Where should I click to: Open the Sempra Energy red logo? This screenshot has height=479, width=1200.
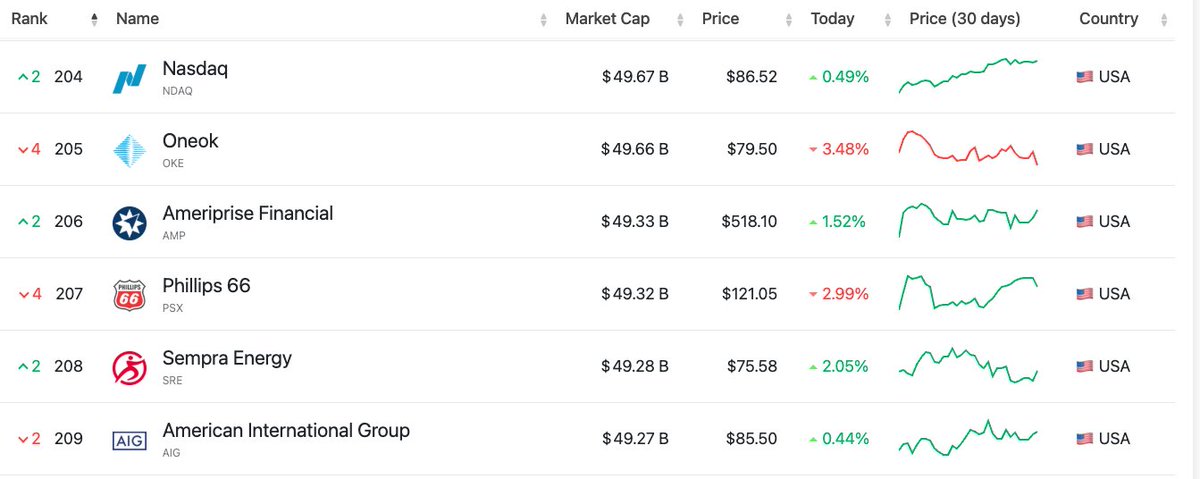tap(130, 367)
